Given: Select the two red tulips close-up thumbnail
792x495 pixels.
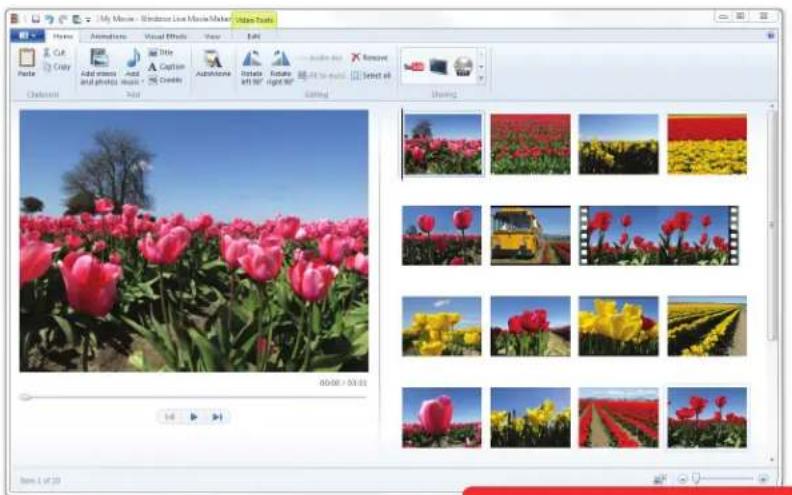Looking at the screenshot, I should (441, 235).
